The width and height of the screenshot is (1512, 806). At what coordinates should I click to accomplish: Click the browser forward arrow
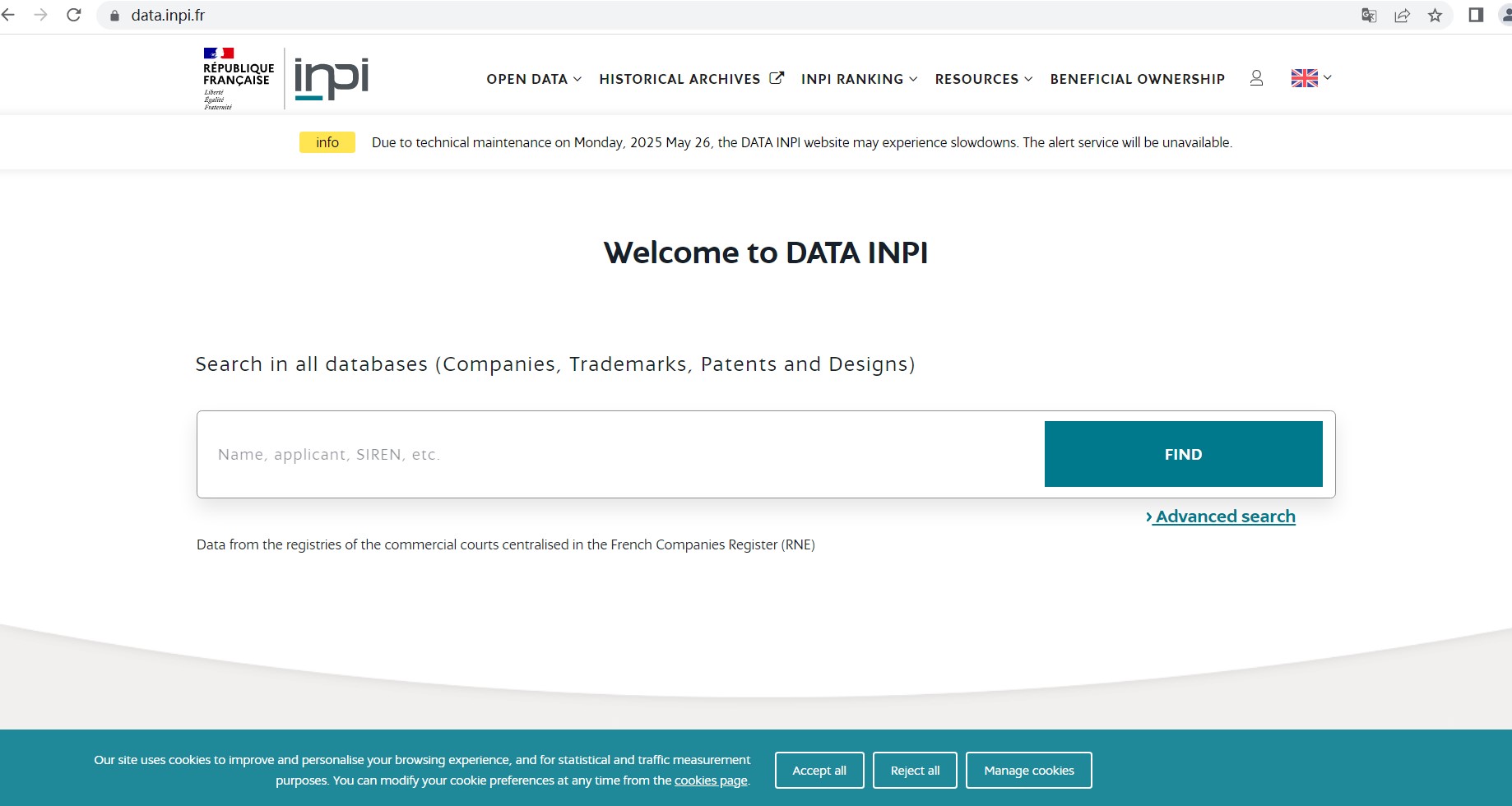pos(40,15)
